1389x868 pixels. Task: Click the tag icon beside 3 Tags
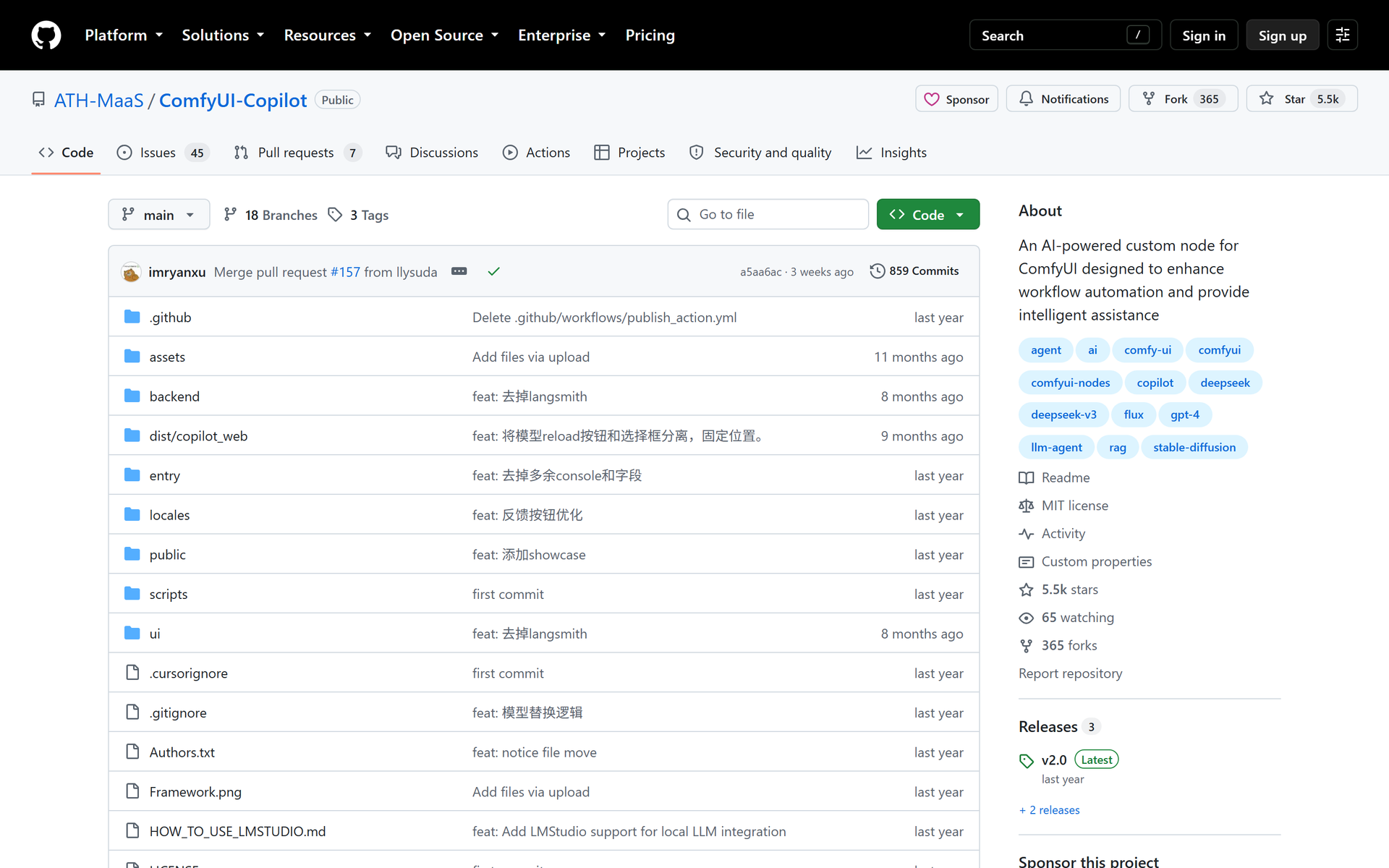pos(335,215)
